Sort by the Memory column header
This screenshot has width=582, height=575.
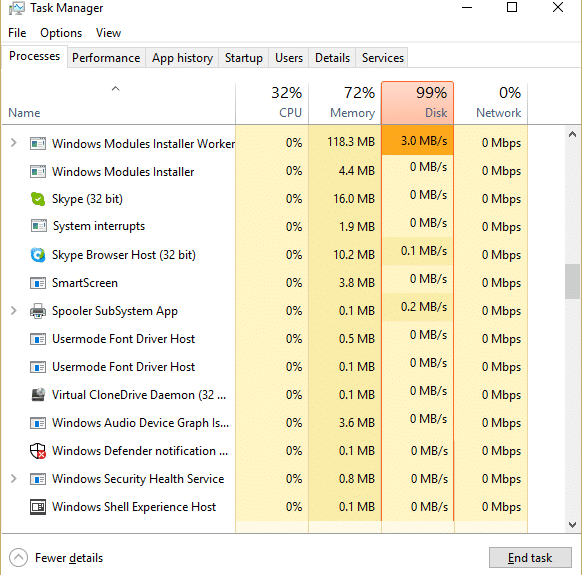(345, 103)
